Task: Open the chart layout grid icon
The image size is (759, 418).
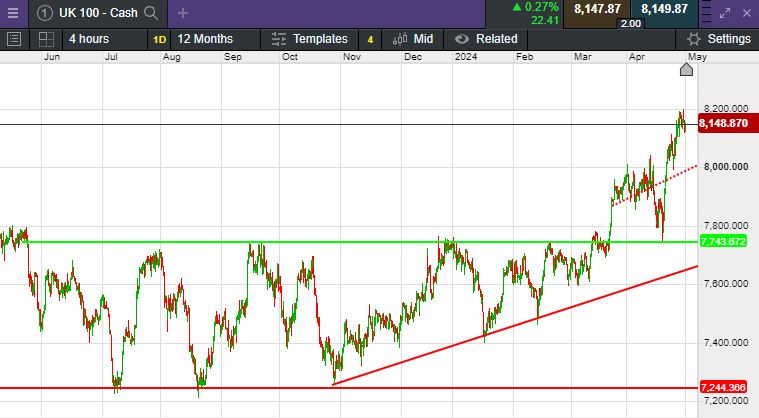Action: [46, 39]
